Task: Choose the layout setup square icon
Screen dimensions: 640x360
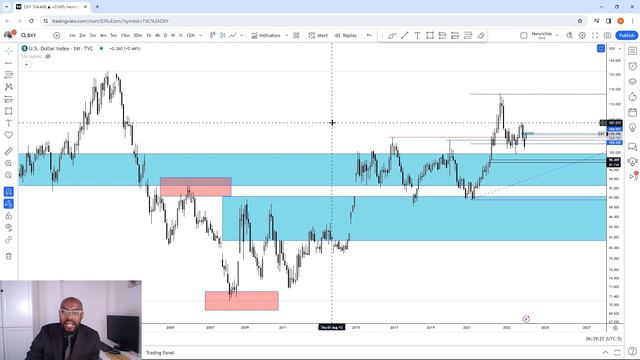Action: coord(524,36)
